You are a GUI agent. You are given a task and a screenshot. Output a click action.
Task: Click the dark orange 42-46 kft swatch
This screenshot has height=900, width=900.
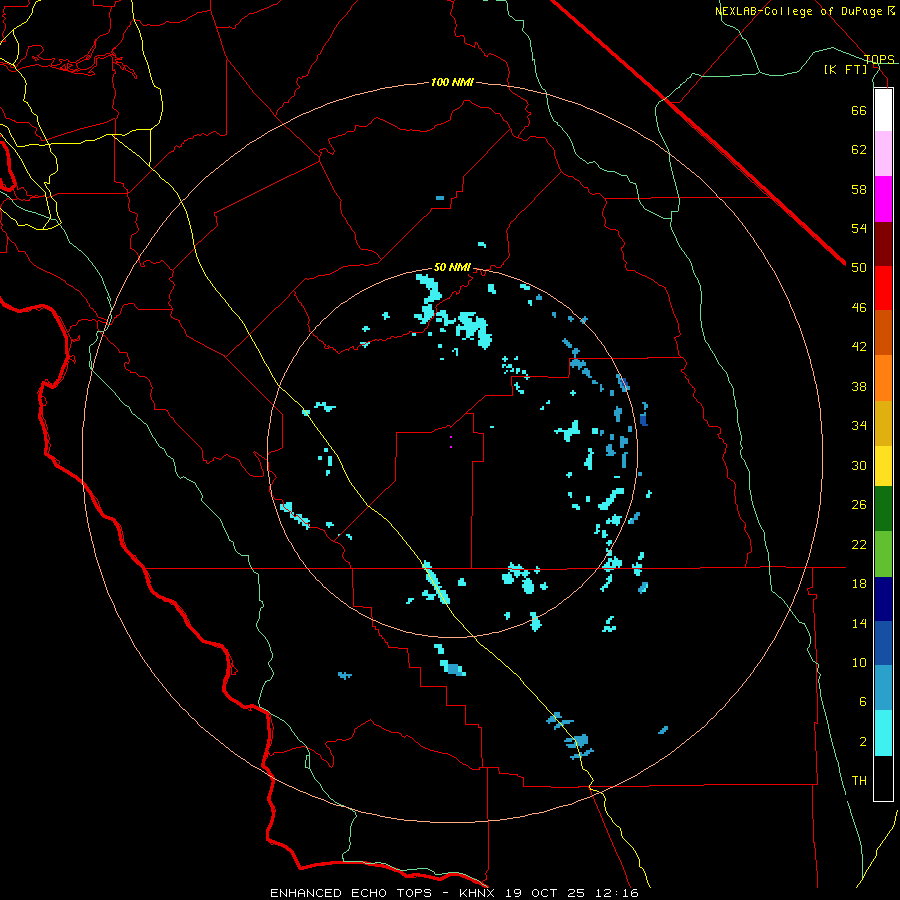(883, 332)
